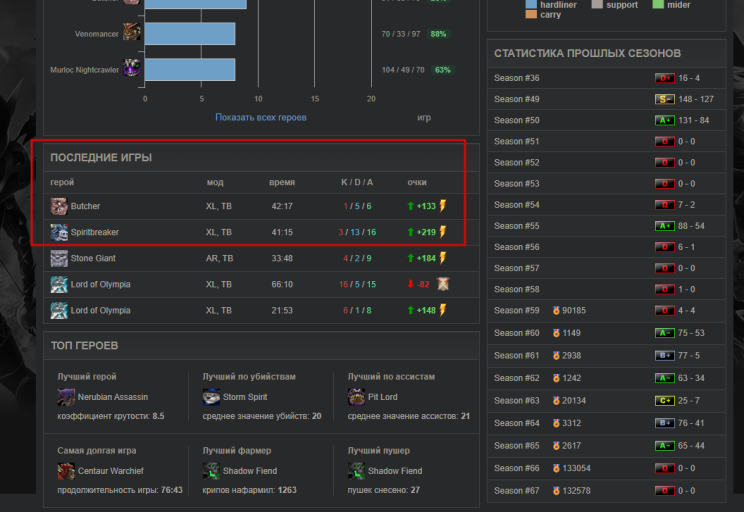The width and height of the screenshot is (744, 512).
Task: Click the carry orange legend swatch
Action: (531, 14)
